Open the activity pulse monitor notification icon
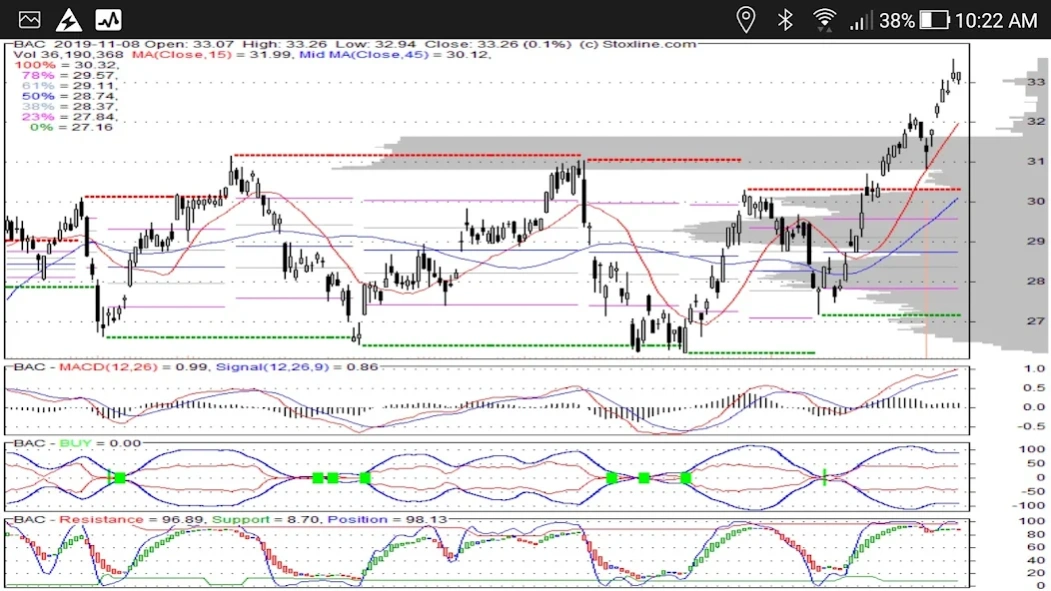This screenshot has width=1051, height=591. click(108, 20)
